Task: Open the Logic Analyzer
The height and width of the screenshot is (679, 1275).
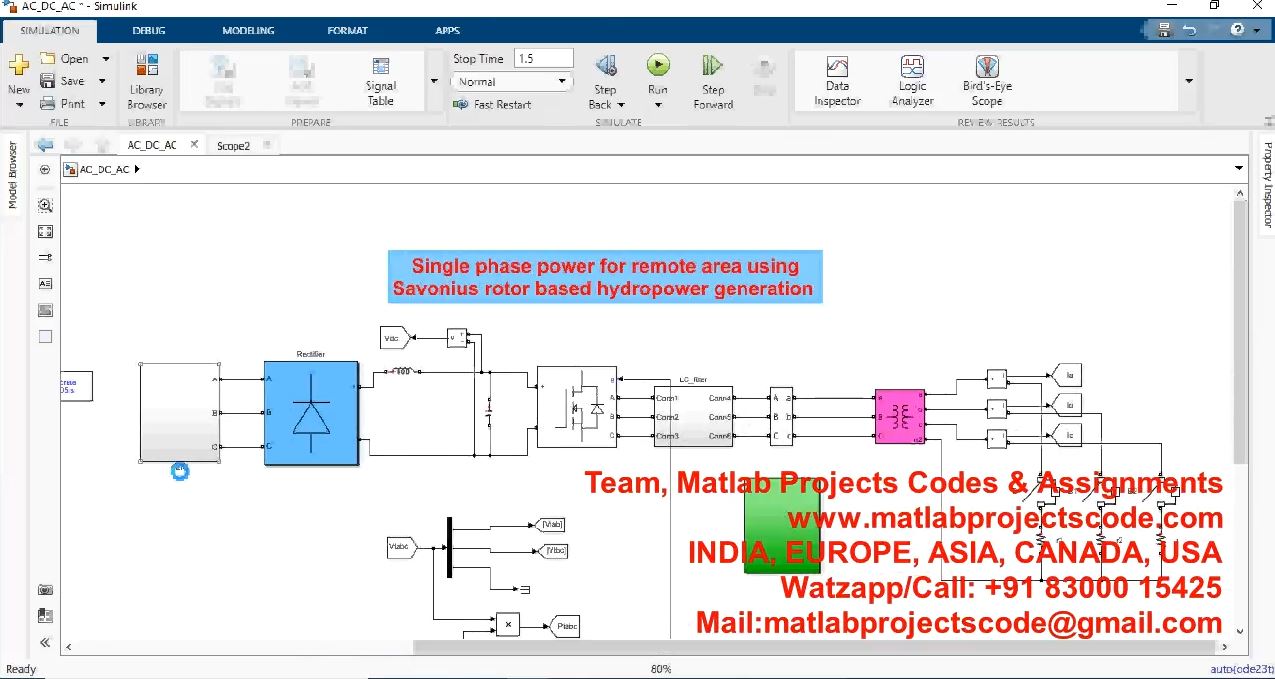Action: pyautogui.click(x=912, y=81)
